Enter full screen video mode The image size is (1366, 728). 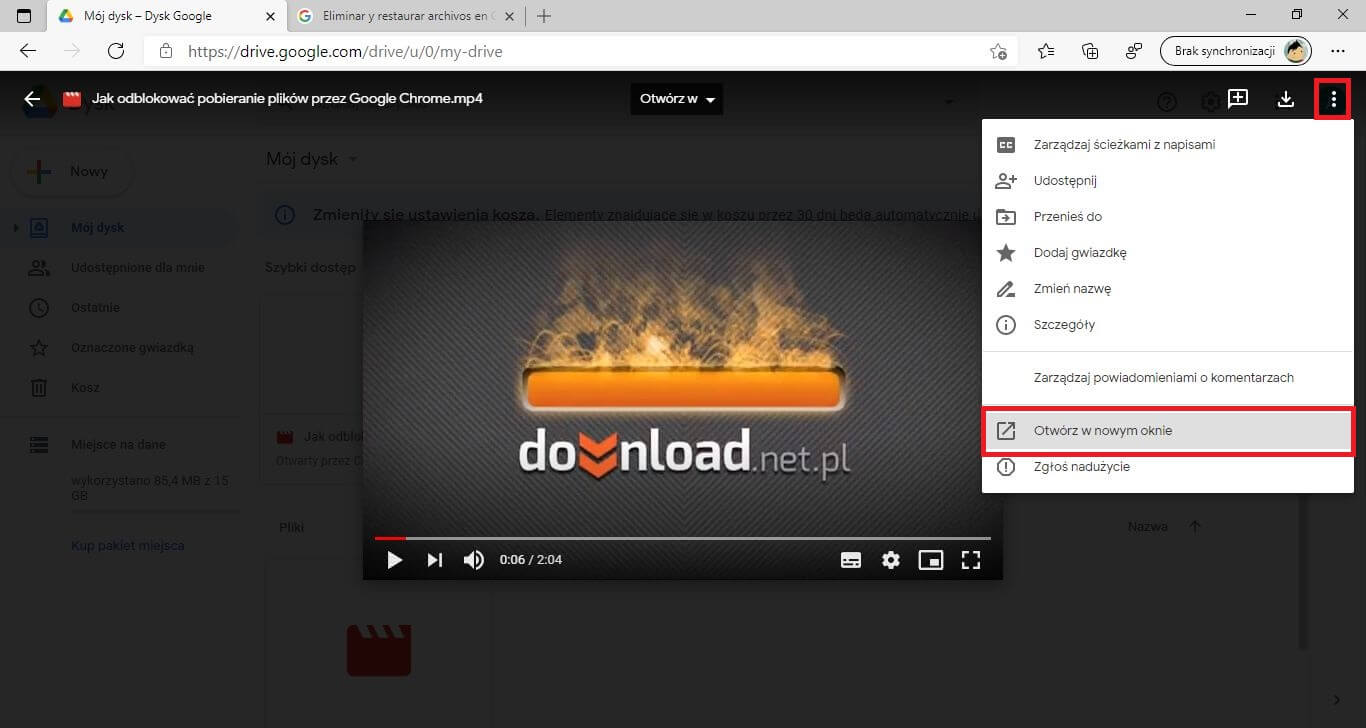971,560
